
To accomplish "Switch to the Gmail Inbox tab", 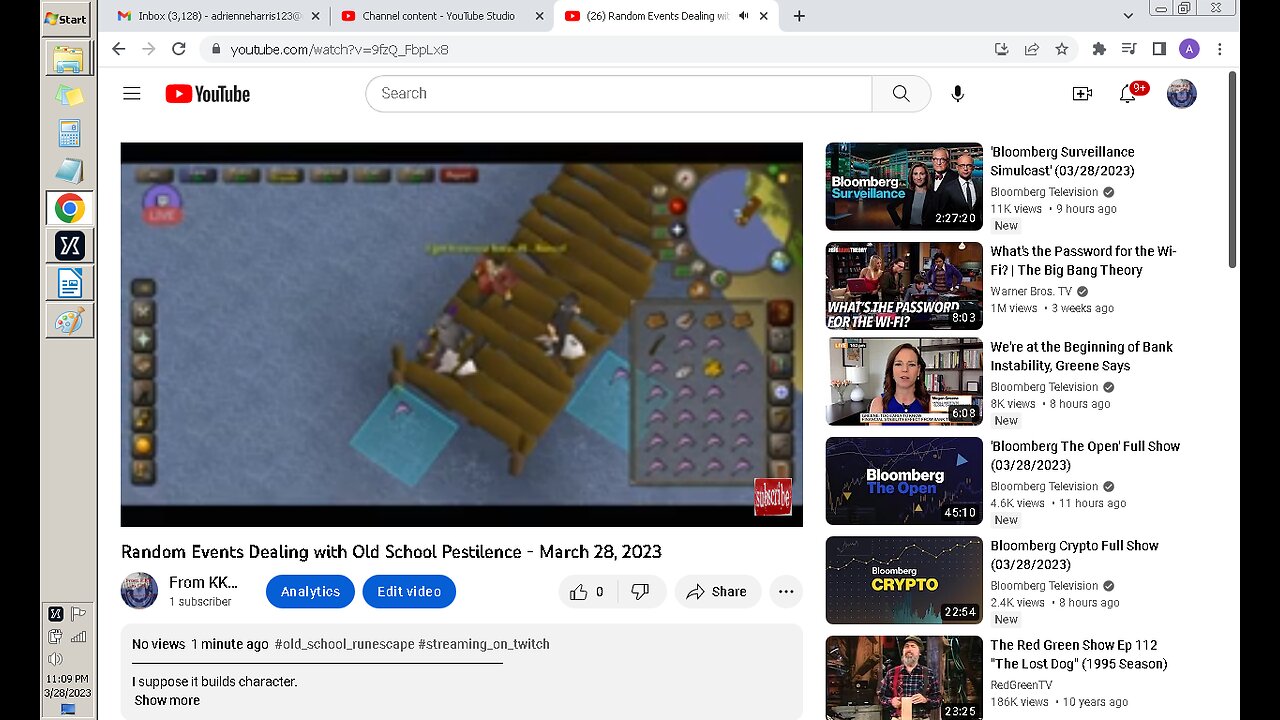I will tap(218, 16).
